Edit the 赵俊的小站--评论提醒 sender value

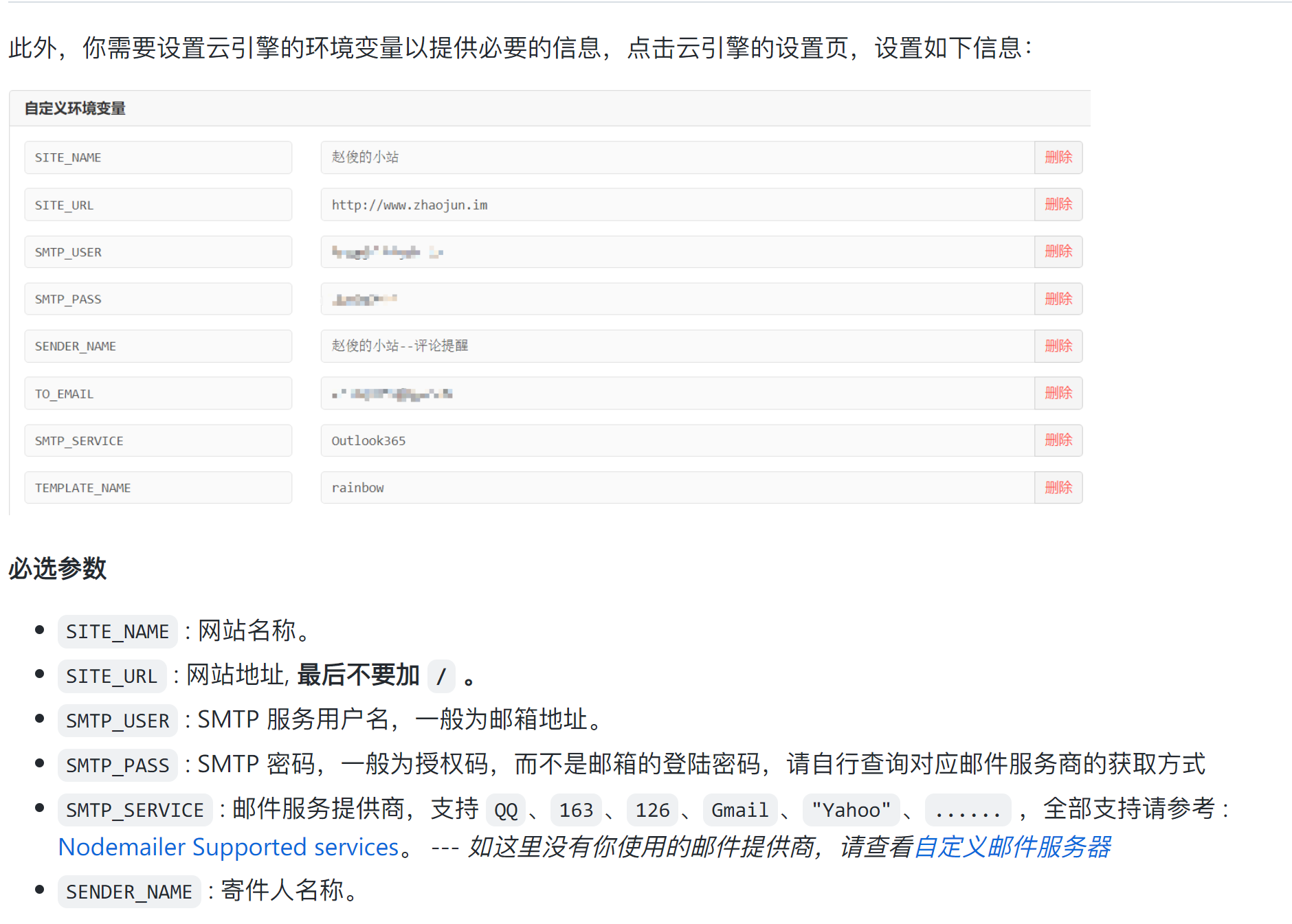coord(677,346)
